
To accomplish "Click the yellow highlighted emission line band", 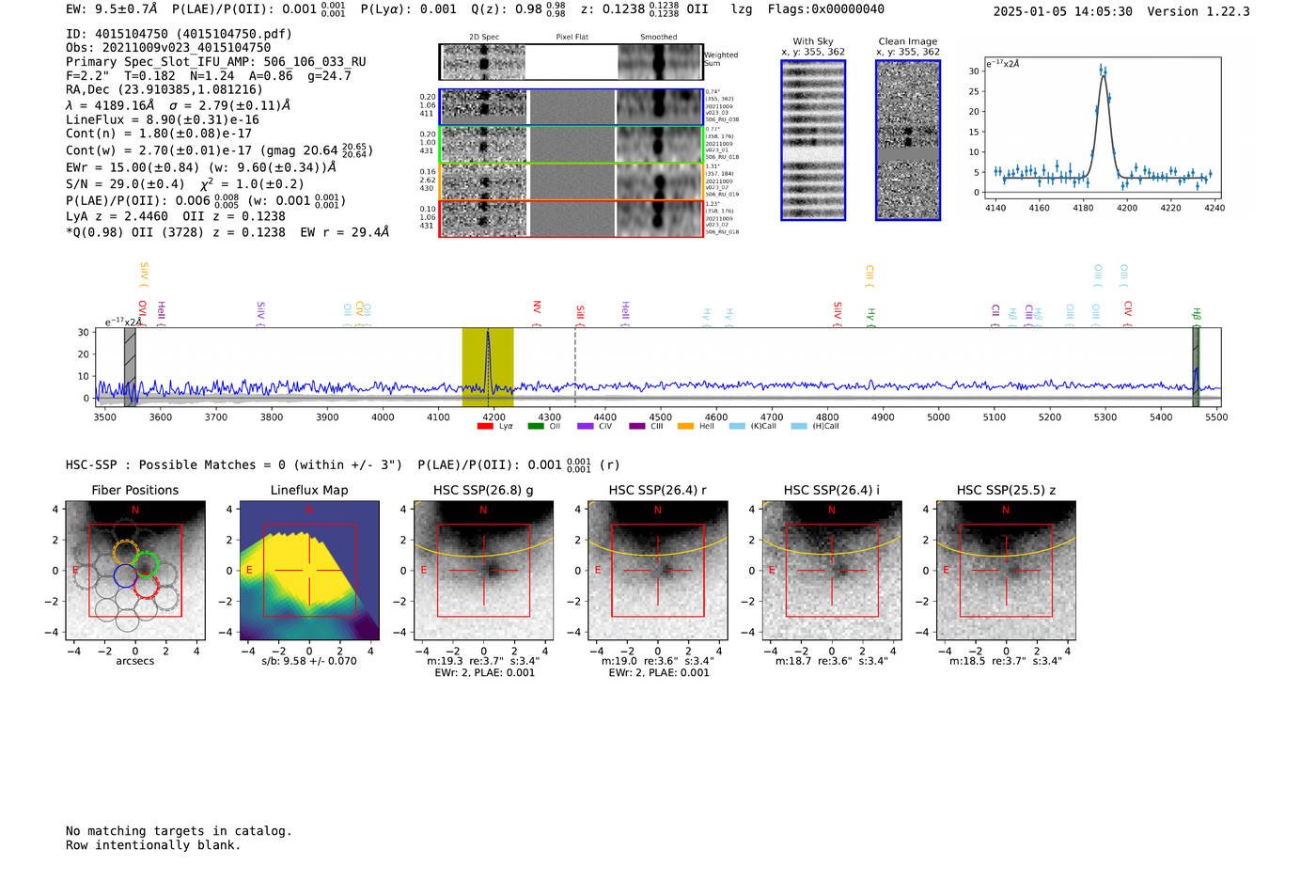I will 487,367.
